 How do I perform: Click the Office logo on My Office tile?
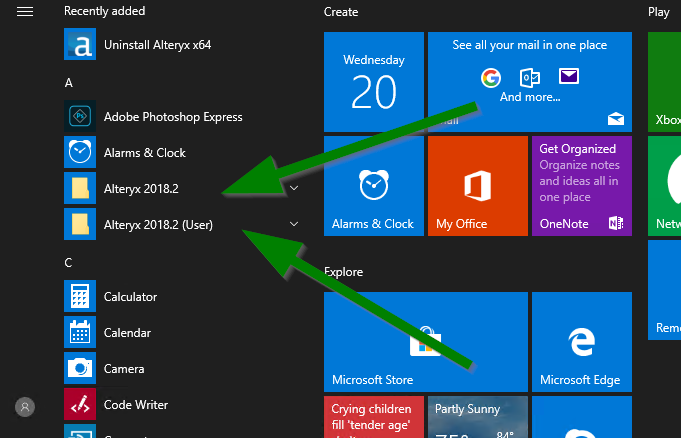tap(478, 186)
